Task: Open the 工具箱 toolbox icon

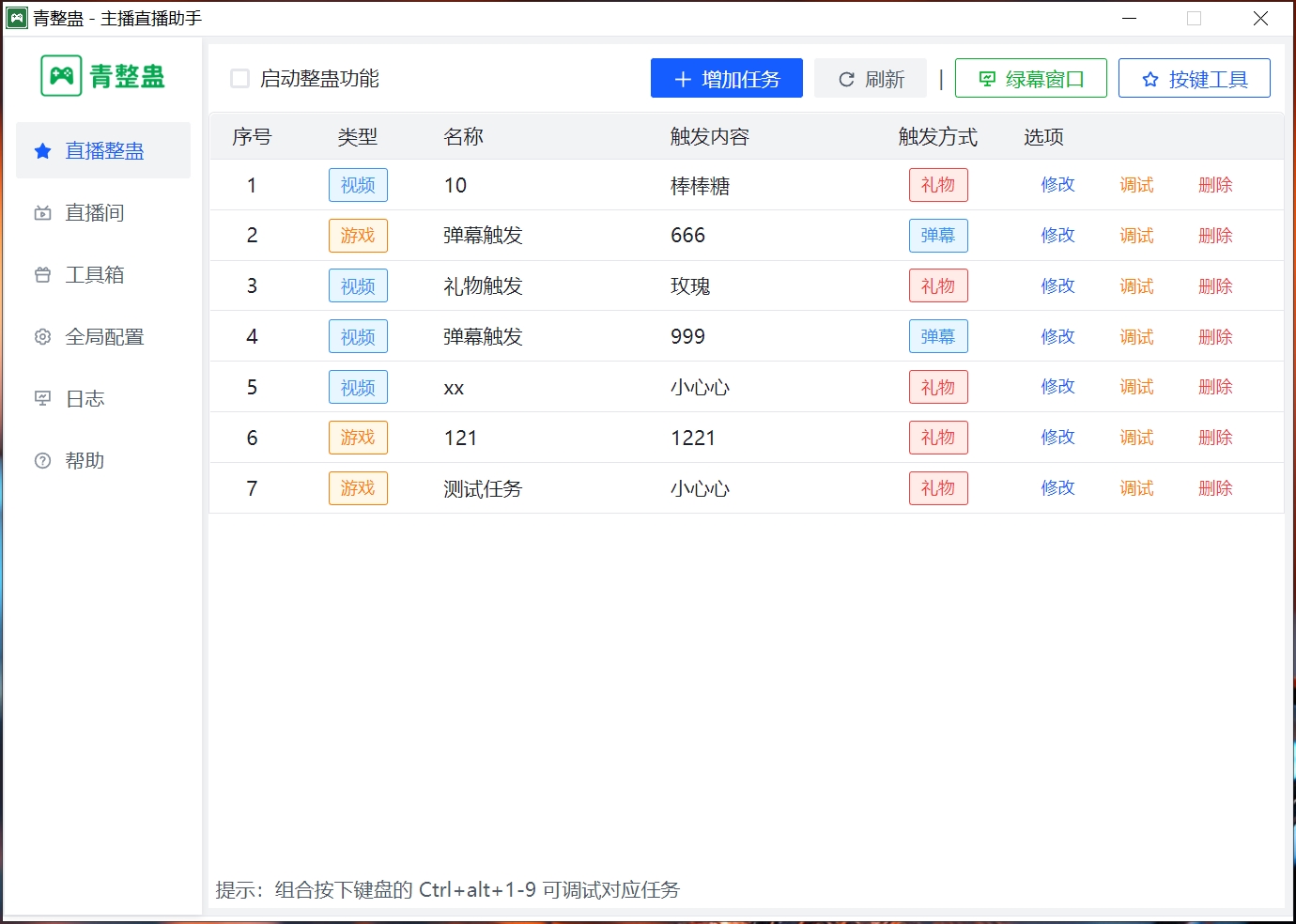Action: 42,274
